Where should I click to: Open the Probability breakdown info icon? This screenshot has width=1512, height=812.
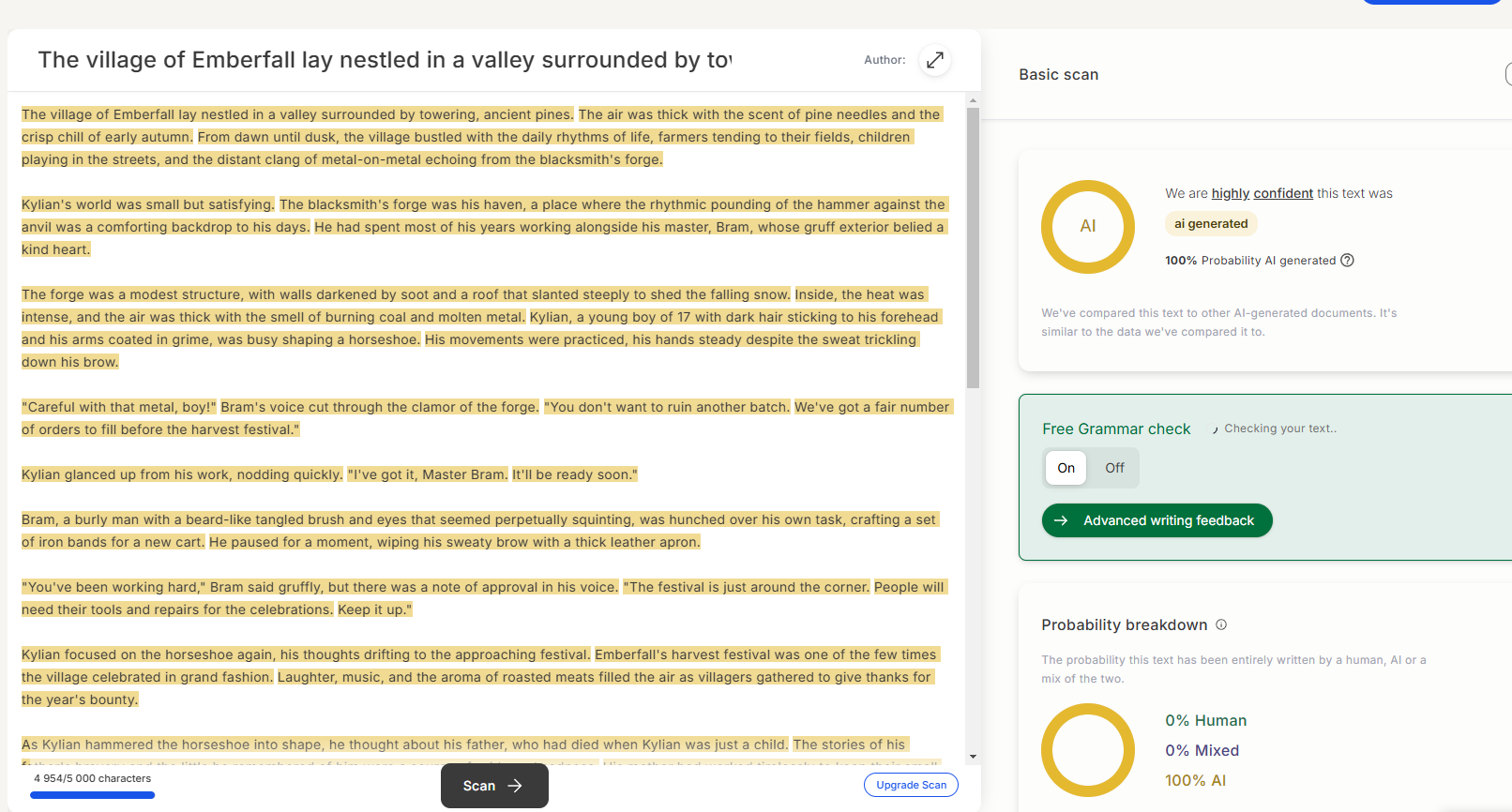(x=1221, y=624)
